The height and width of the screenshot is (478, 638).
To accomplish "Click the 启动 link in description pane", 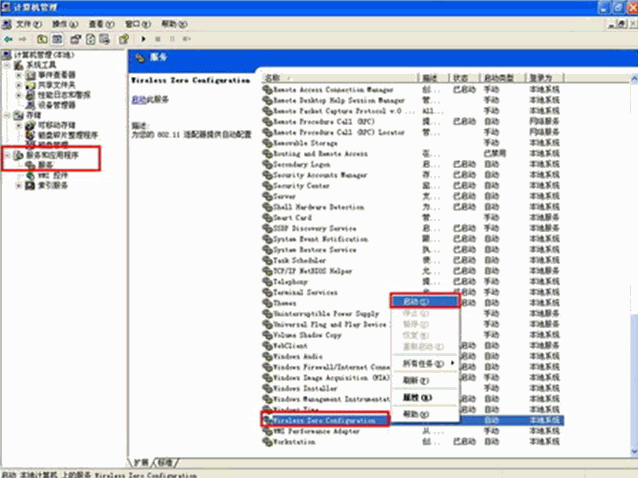I will click(x=137, y=100).
